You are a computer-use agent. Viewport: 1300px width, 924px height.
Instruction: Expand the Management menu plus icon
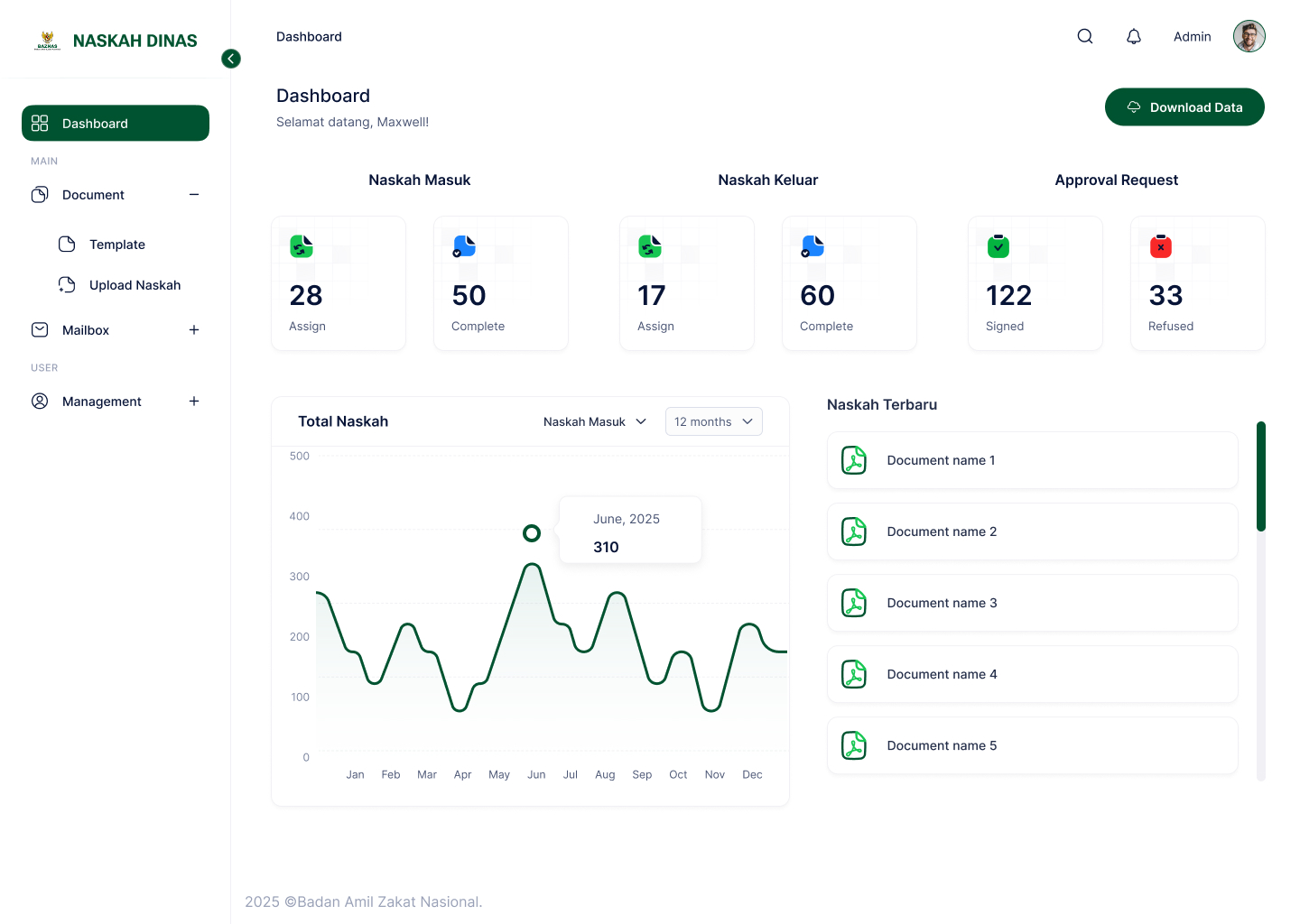194,402
